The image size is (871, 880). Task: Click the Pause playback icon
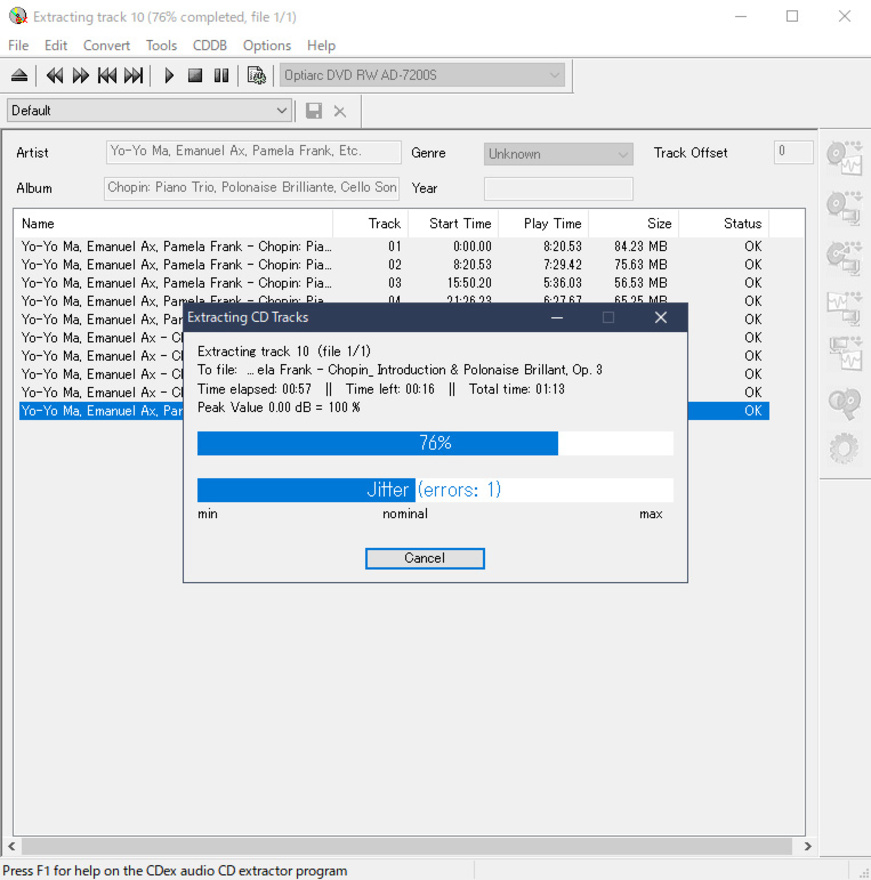click(x=221, y=76)
